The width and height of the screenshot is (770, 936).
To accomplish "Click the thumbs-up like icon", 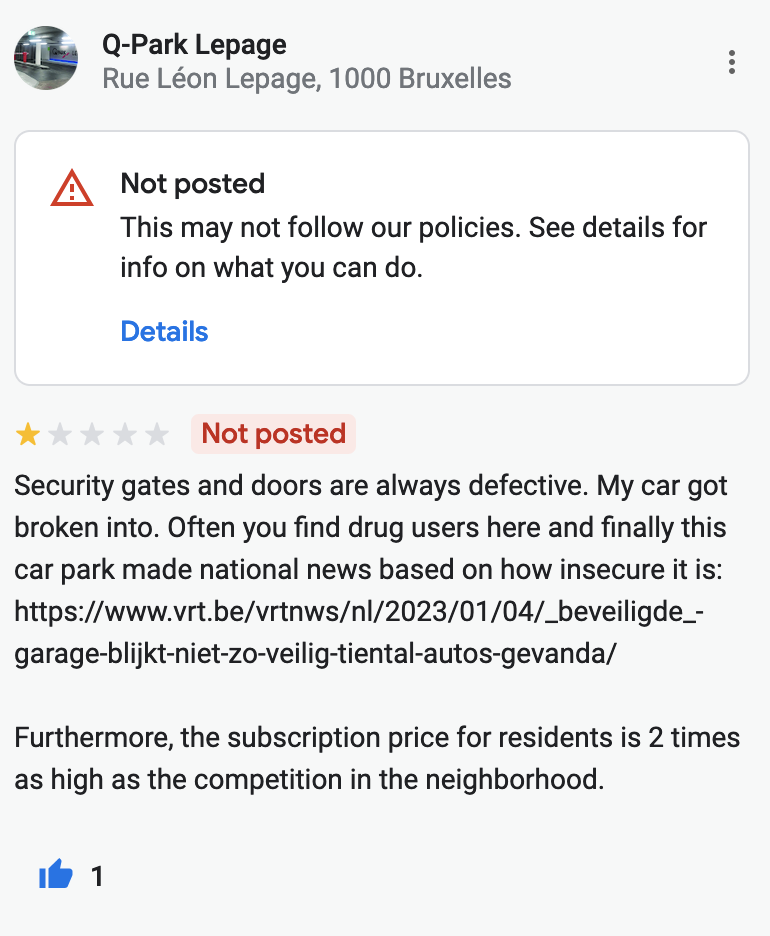I will (56, 876).
